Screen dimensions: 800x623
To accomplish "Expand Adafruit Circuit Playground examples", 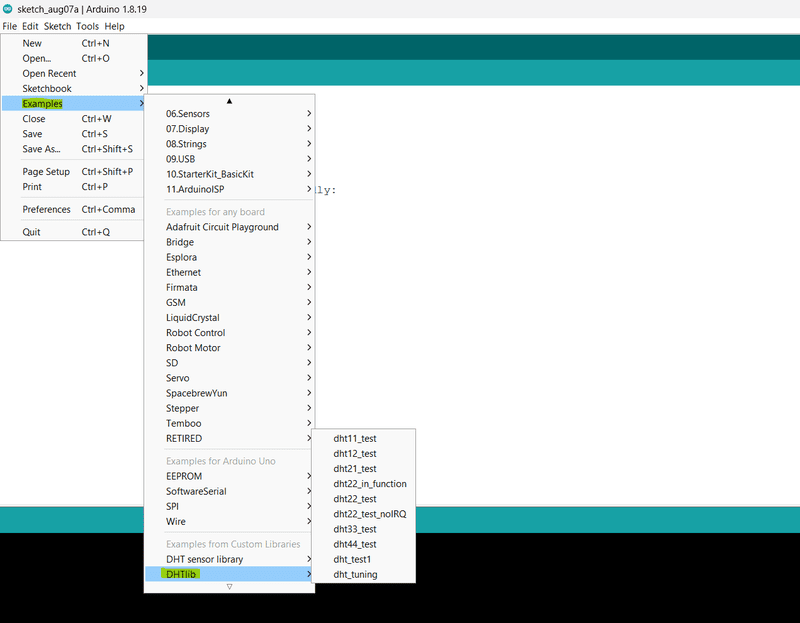I will coord(229,227).
